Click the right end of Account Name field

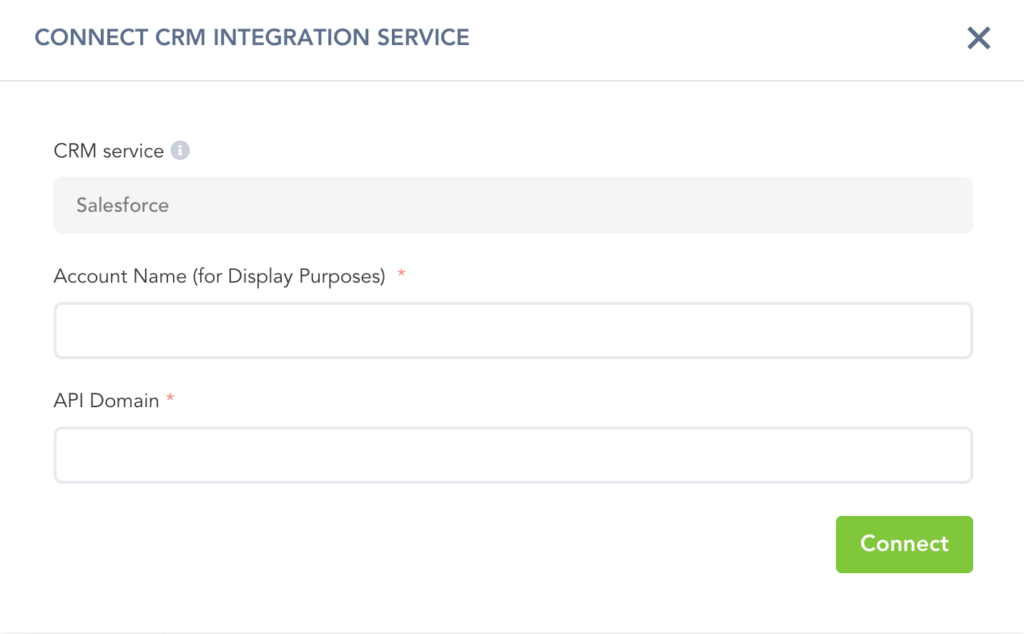pos(940,330)
